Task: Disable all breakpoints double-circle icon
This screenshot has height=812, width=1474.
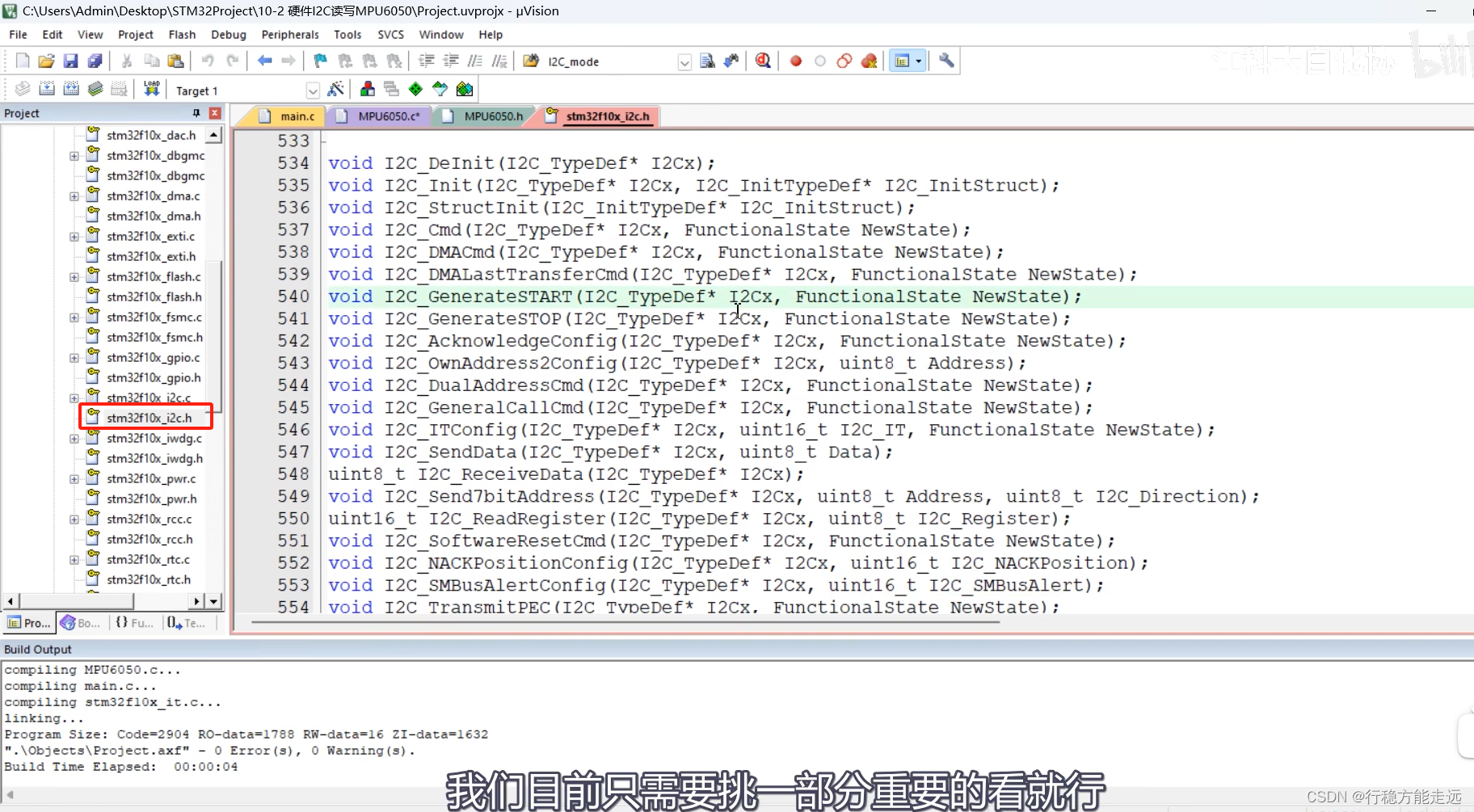Action: point(844,61)
